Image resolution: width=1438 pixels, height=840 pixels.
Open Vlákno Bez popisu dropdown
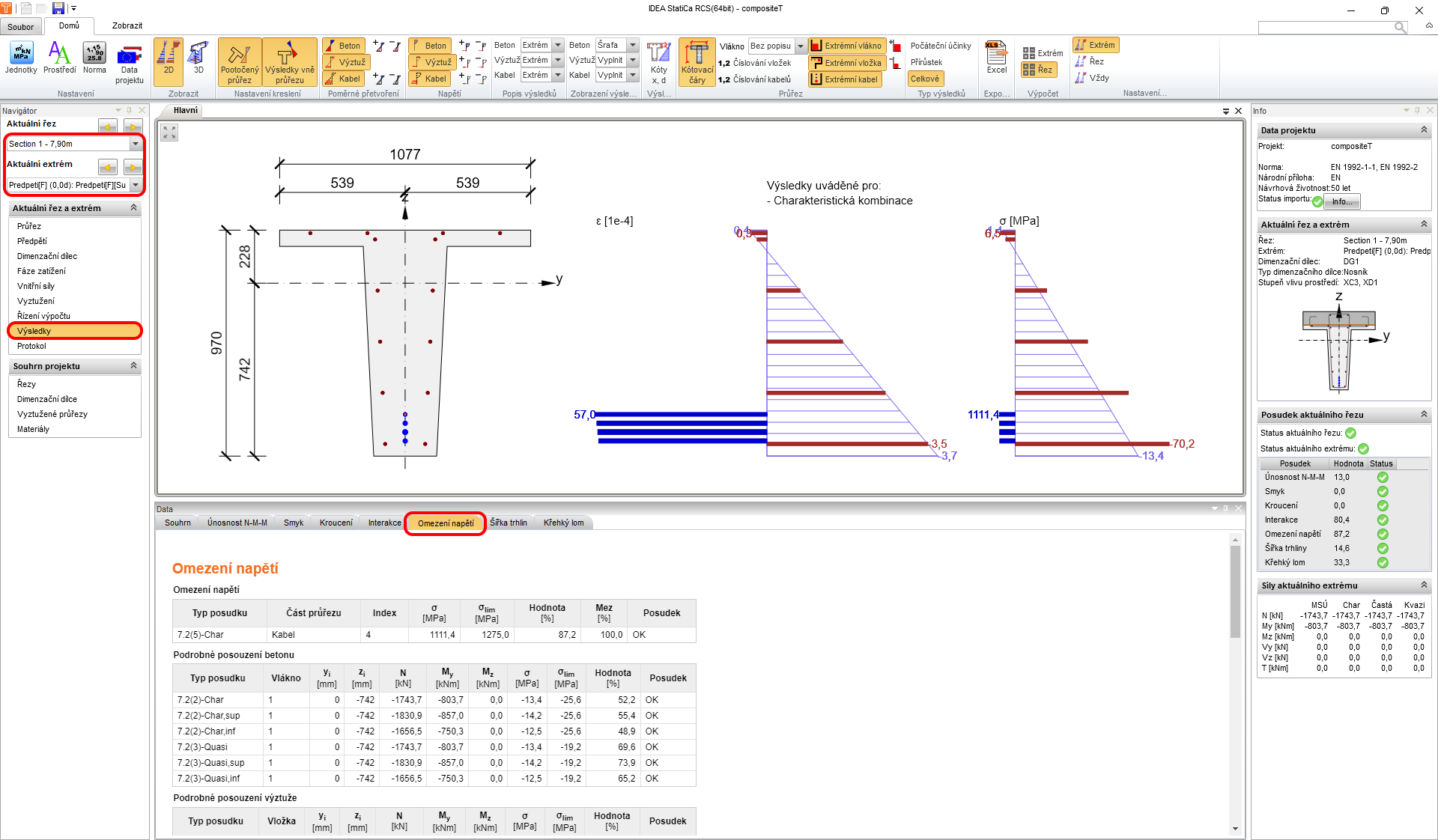tap(800, 46)
